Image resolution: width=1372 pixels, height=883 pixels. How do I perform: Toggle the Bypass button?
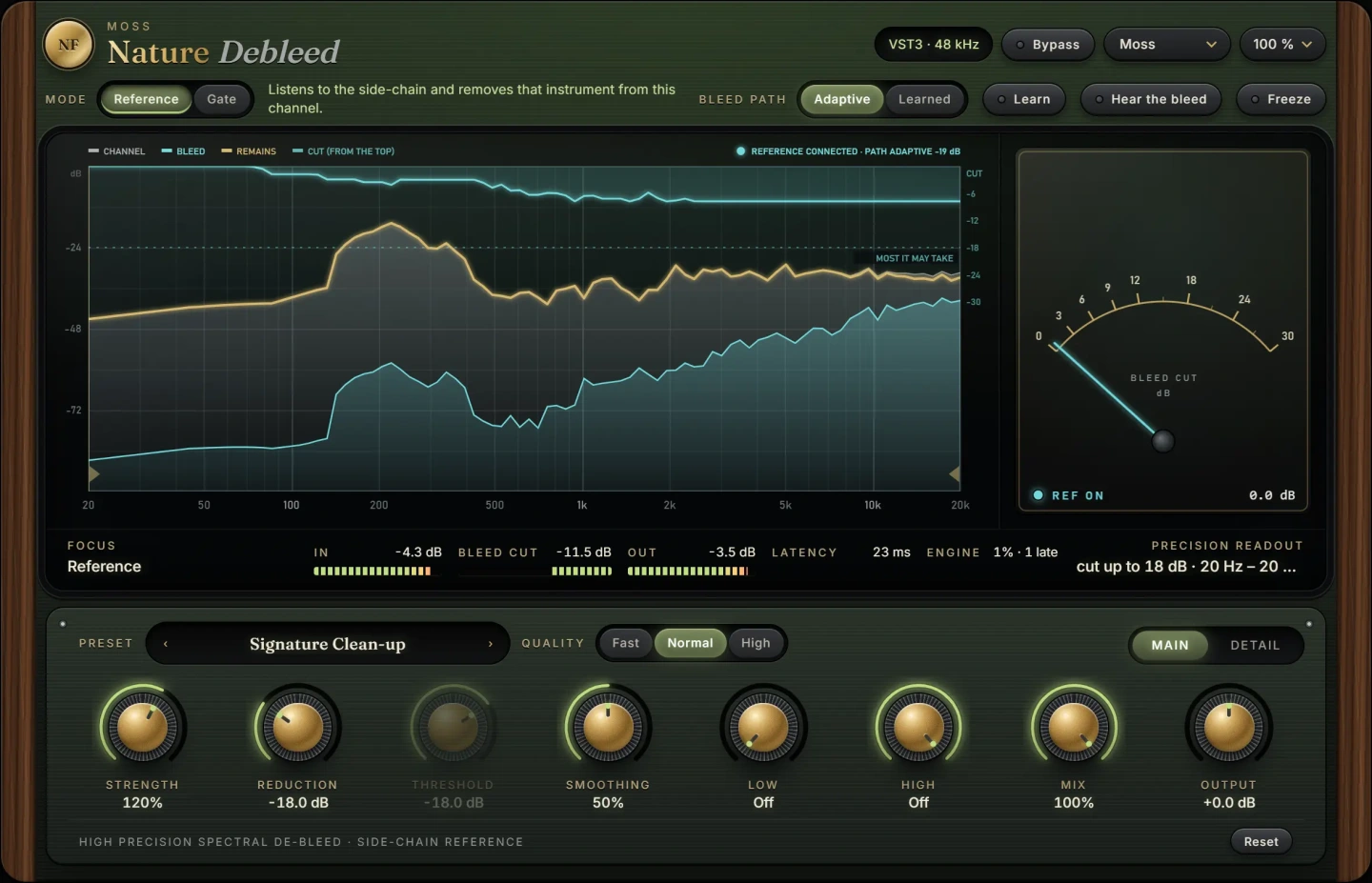(x=1047, y=45)
